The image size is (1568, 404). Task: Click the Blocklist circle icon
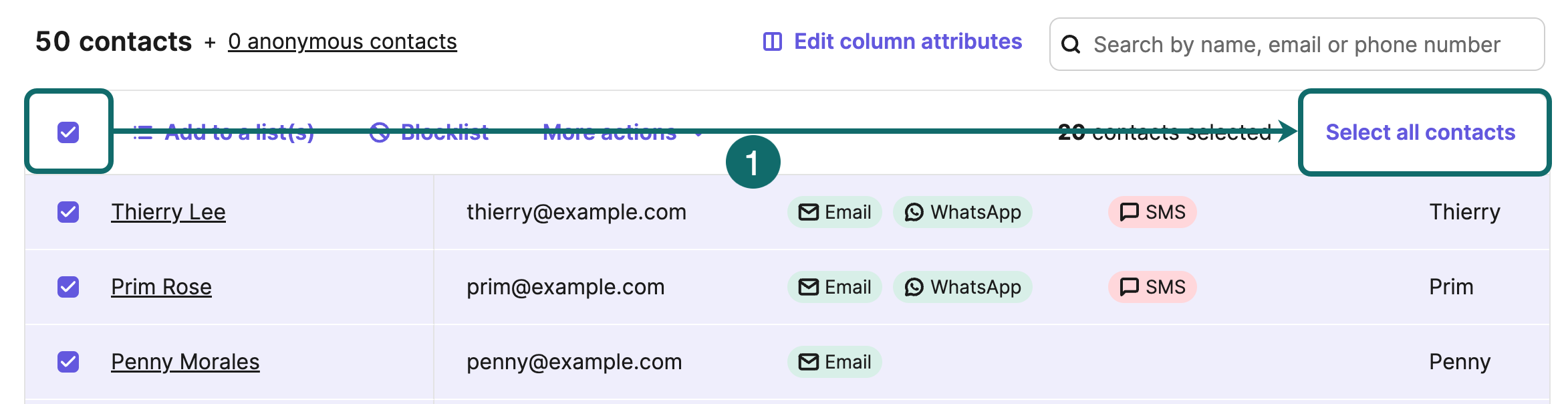(380, 132)
